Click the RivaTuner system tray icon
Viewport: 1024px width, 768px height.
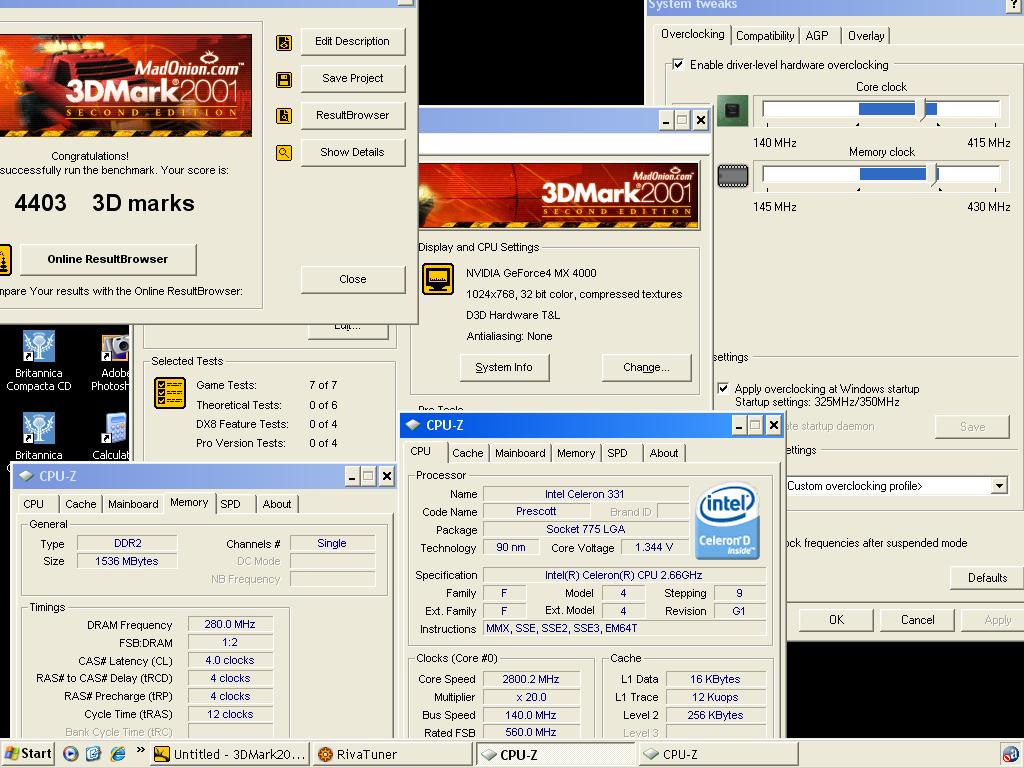(x=1011, y=754)
